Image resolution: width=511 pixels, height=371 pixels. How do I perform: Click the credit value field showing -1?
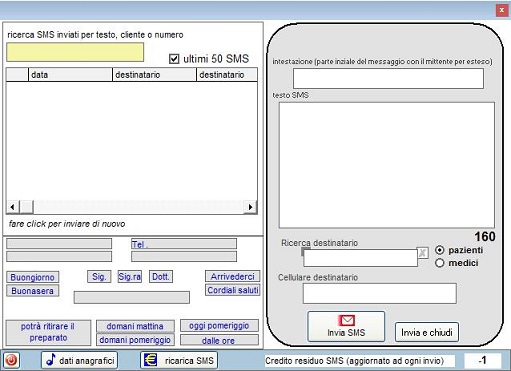click(482, 360)
